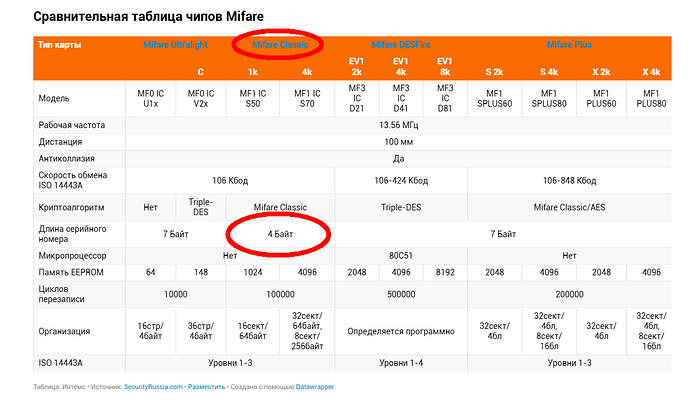
Task: Select model cell 'MF1 SPLUS60'
Action: pyautogui.click(x=495, y=99)
